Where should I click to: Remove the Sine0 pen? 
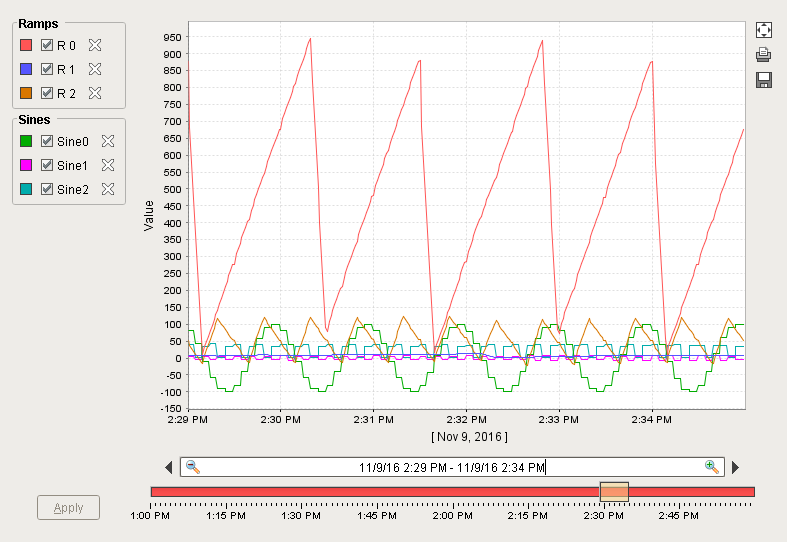[108, 141]
